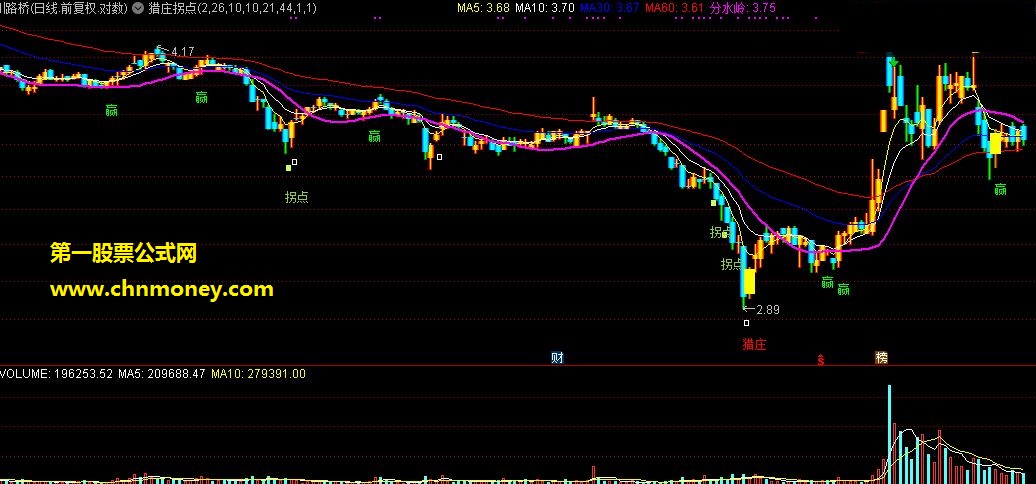Viewport: 1036px width, 484px height.
Task: Select the 猎庄拐点 indicator name in header
Action: (x=172, y=9)
